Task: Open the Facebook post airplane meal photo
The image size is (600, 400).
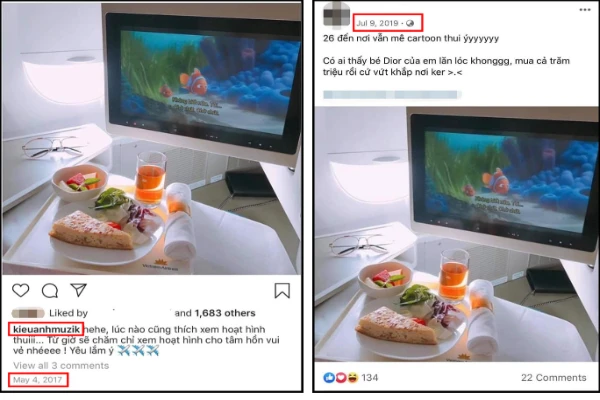Action: pyautogui.click(x=457, y=234)
